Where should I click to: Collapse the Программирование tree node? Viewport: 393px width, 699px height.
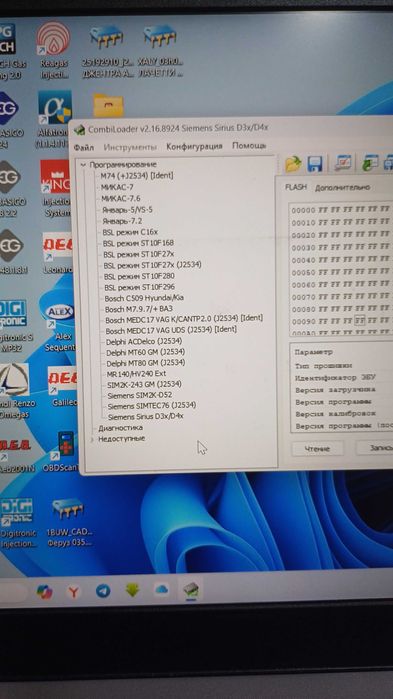coord(83,165)
